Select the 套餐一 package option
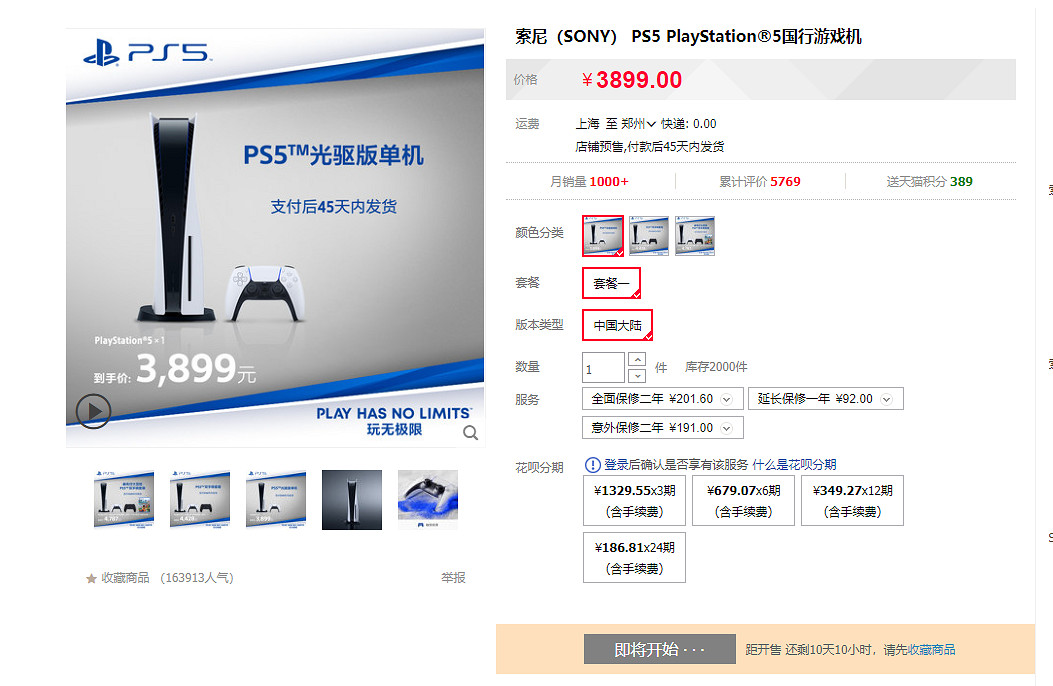Image resolution: width=1053 pixels, height=686 pixels. [x=611, y=283]
